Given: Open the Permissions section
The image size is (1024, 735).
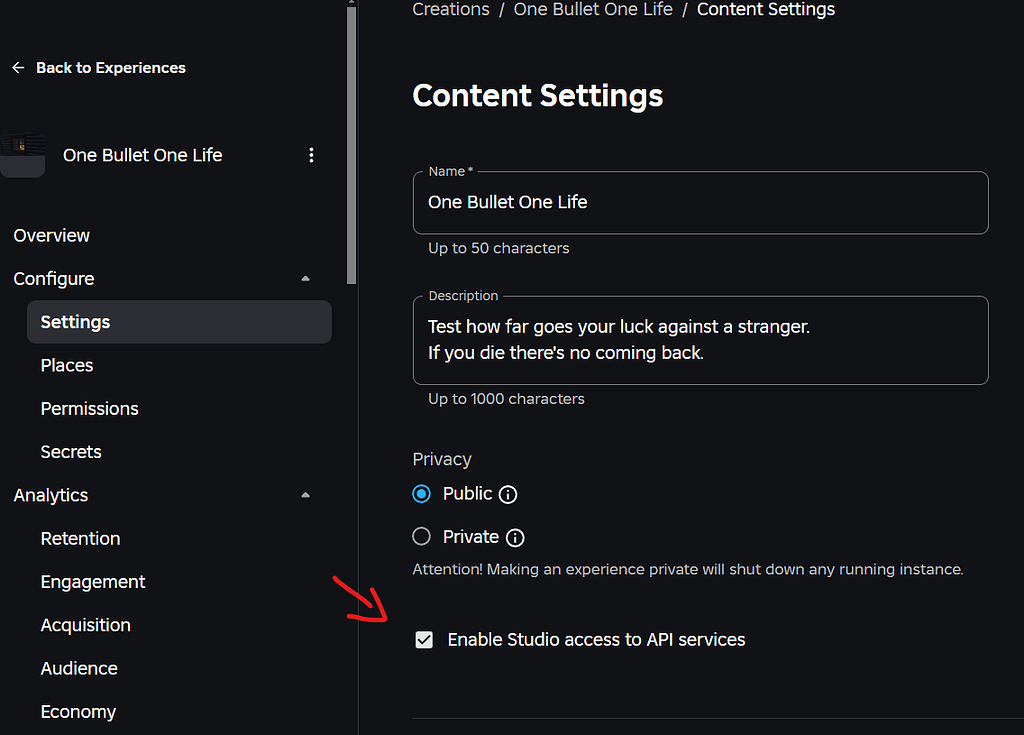Looking at the screenshot, I should click(90, 409).
